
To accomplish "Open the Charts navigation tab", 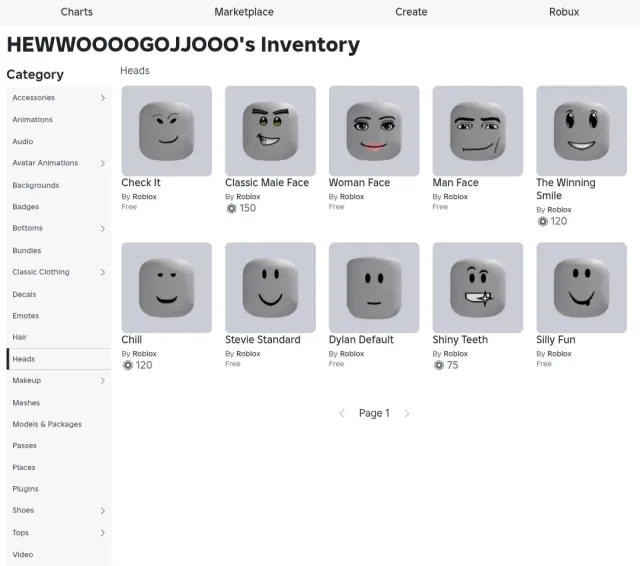I will tap(77, 12).
